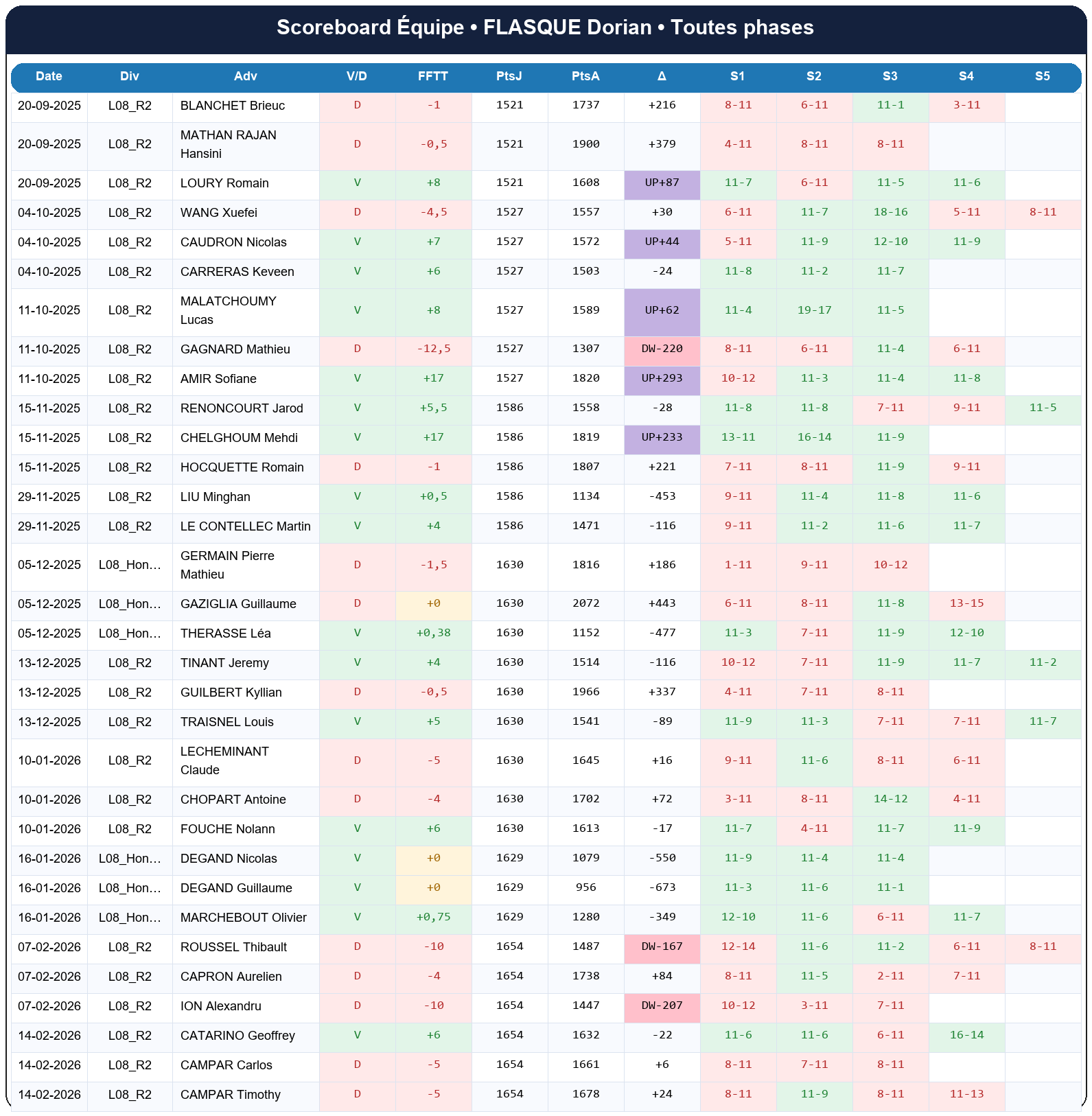Click the Δ column header

[662, 76]
